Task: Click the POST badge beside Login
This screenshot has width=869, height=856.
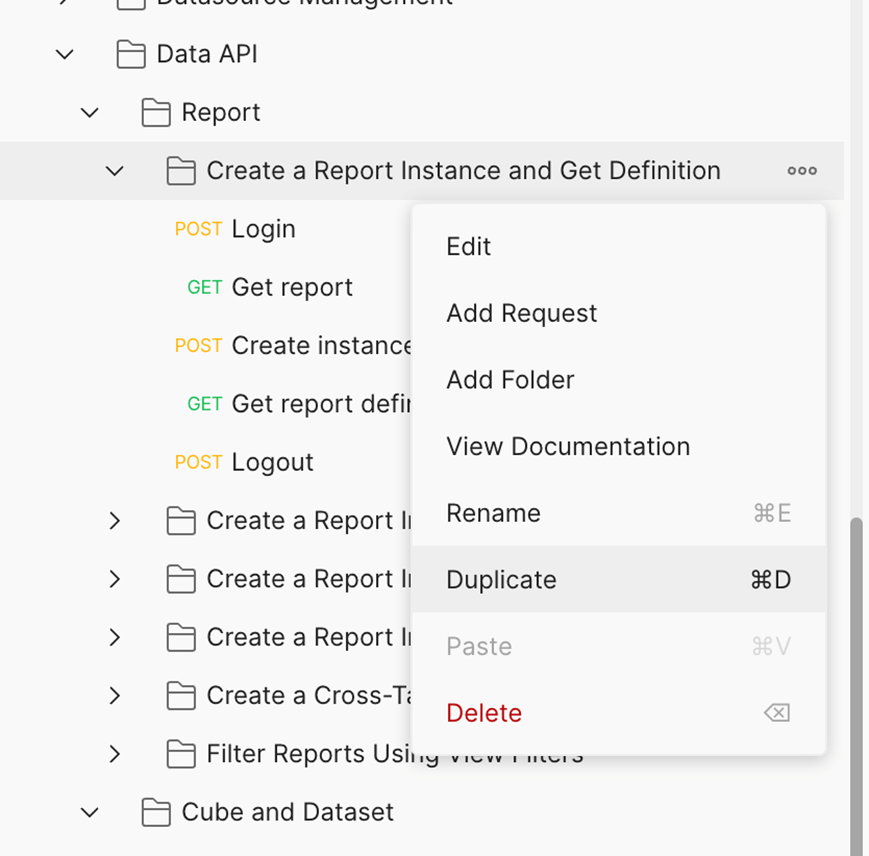Action: [x=198, y=229]
